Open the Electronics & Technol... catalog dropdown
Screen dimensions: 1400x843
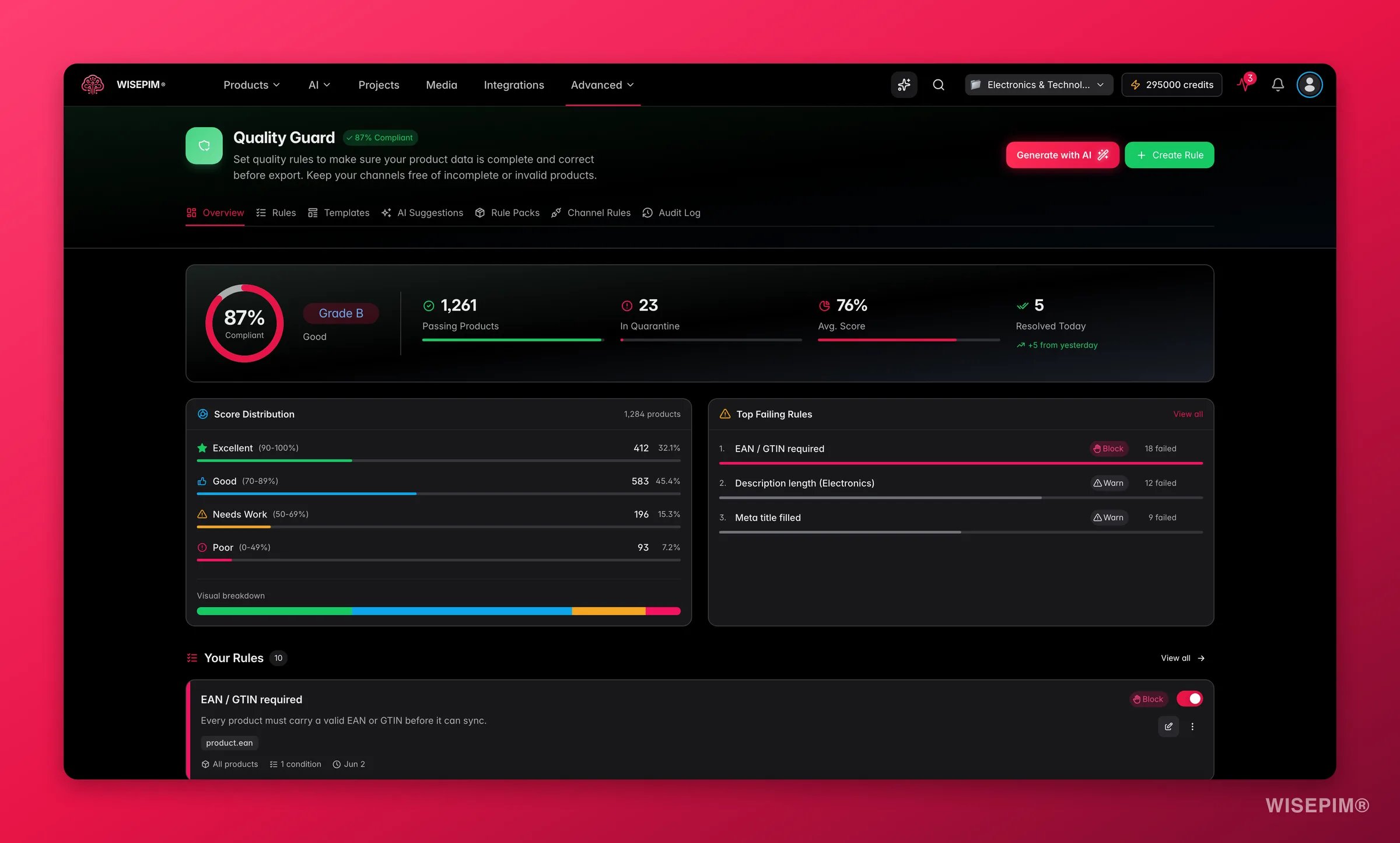tap(1038, 85)
